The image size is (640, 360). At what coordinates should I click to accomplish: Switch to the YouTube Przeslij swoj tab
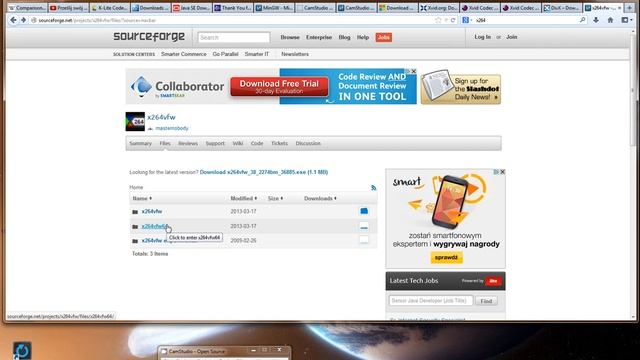pos(69,8)
